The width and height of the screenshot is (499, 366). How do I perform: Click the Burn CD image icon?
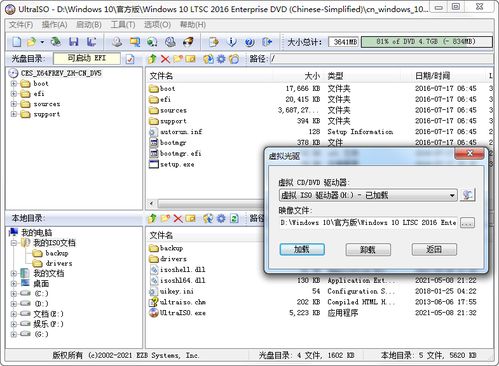pos(188,42)
